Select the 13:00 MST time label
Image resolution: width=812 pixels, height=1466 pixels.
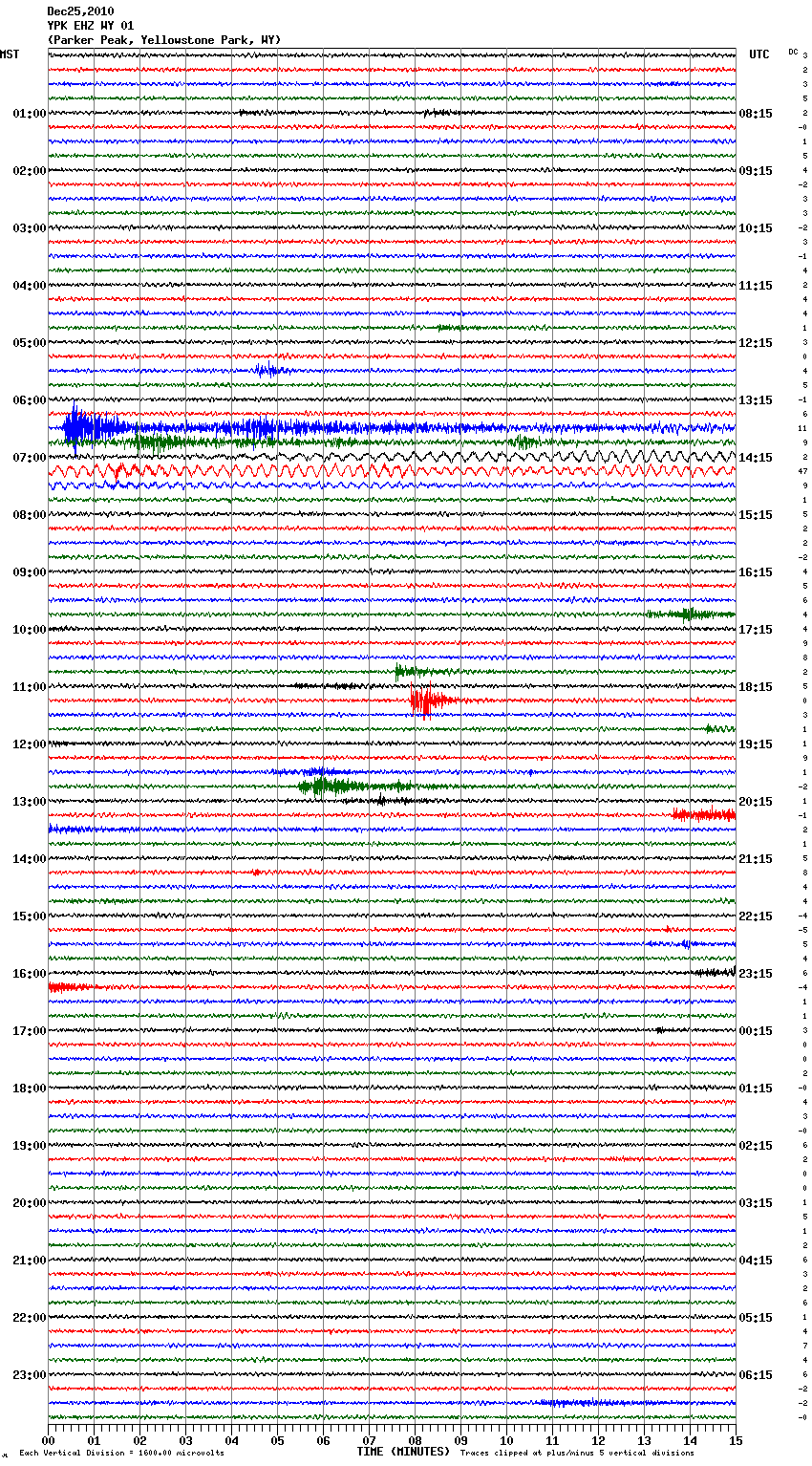pyautogui.click(x=29, y=802)
